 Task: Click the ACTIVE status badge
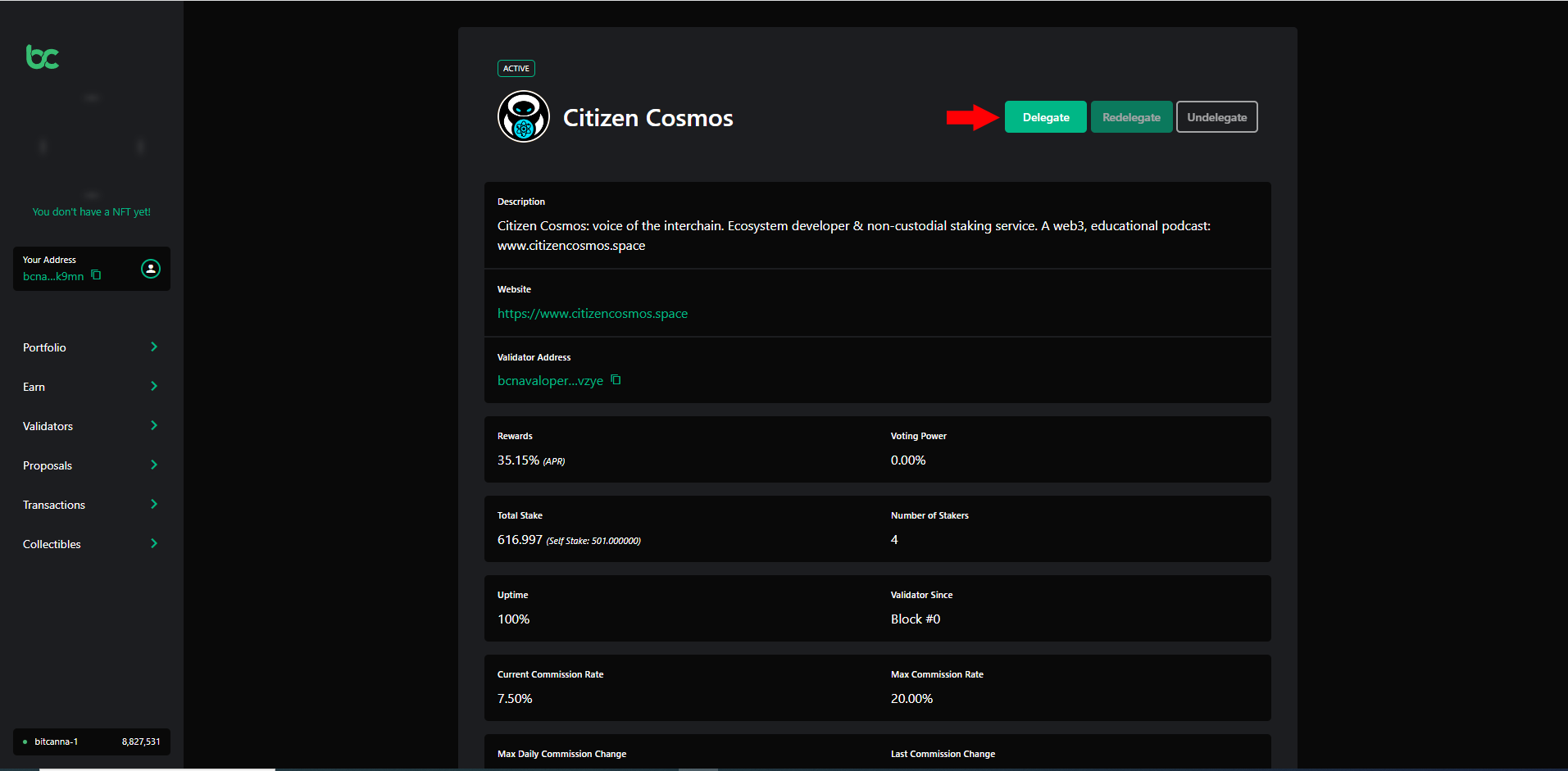pos(516,69)
